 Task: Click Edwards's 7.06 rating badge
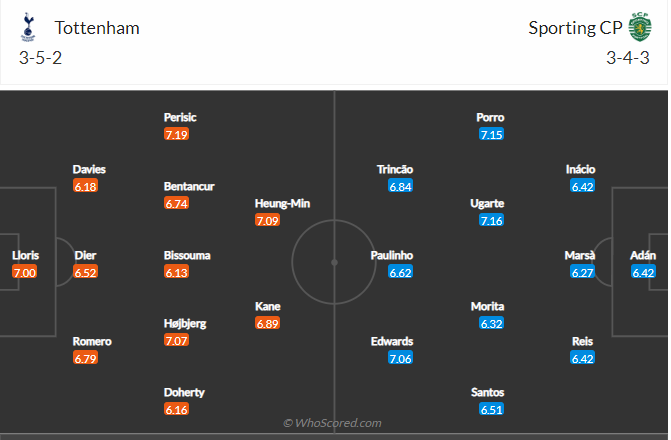(401, 358)
